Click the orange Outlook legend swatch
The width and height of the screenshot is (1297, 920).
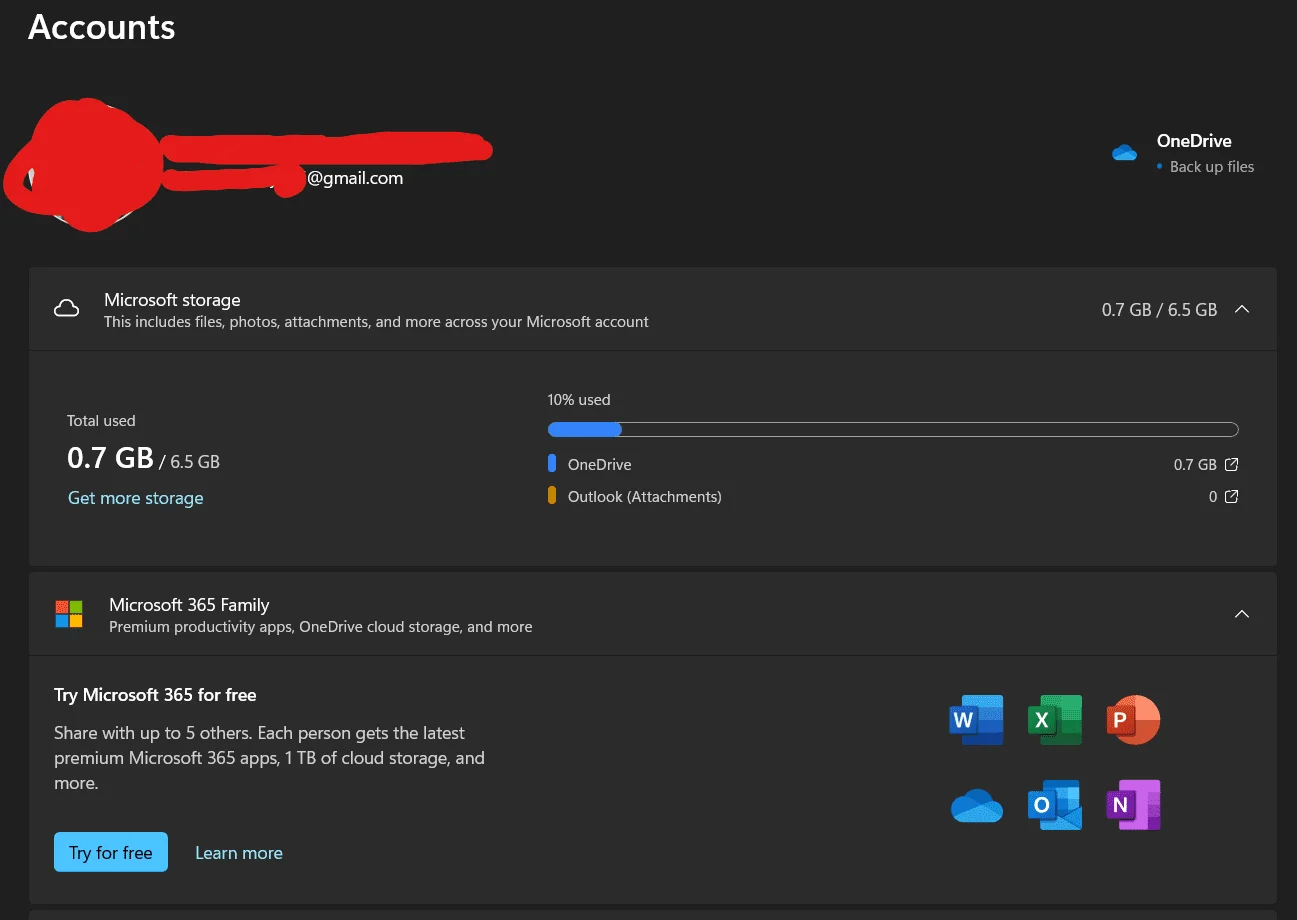[x=552, y=495]
